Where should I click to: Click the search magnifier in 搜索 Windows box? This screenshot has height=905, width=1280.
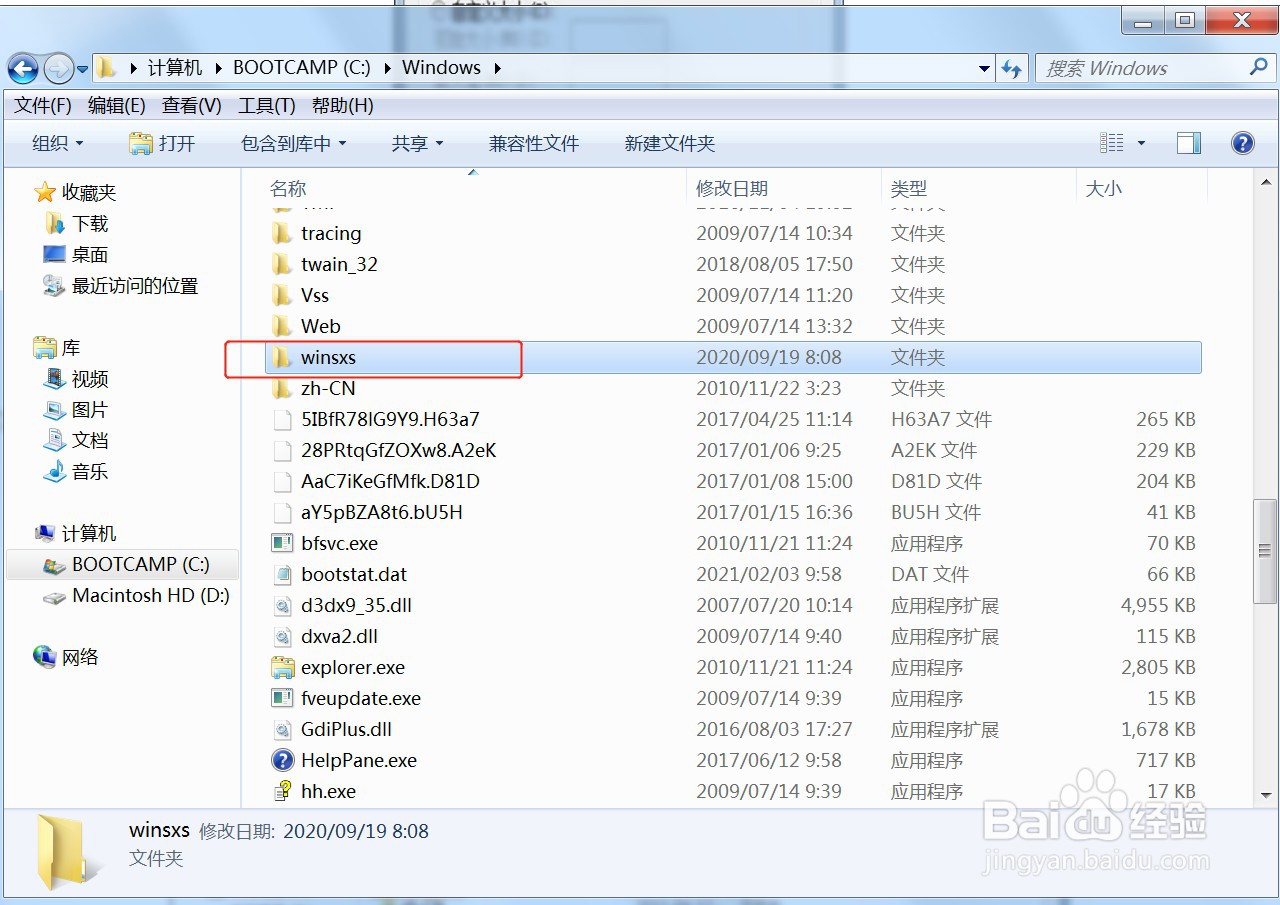click(x=1257, y=67)
